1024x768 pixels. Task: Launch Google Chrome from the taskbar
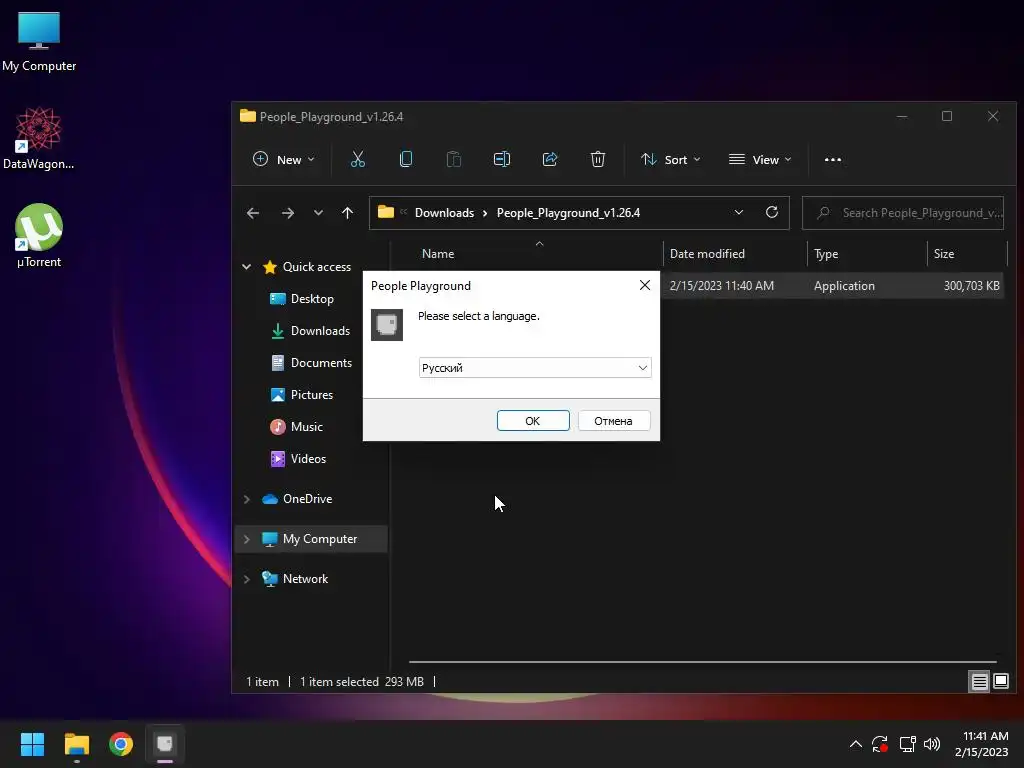pos(121,744)
